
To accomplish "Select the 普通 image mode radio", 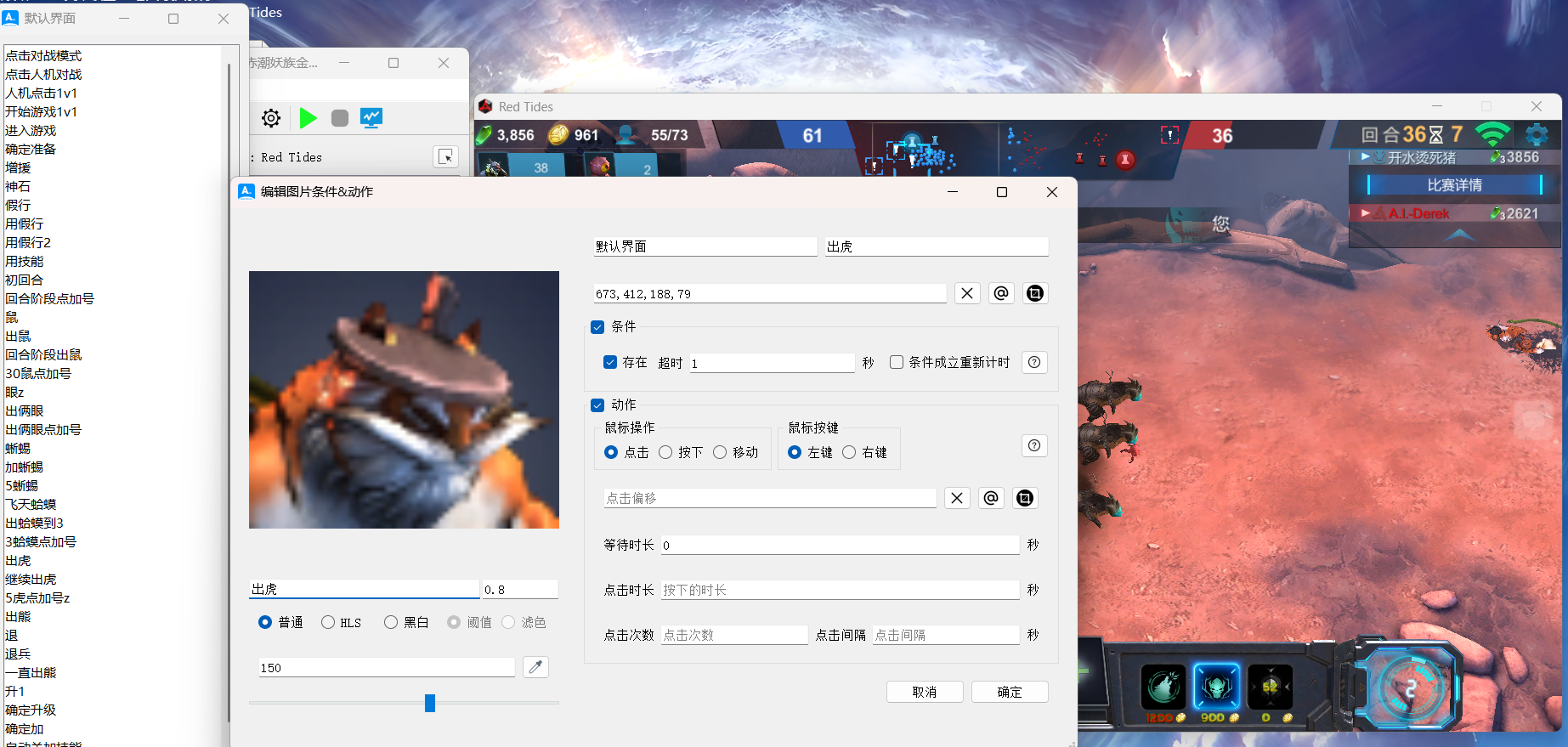I will pos(265,622).
